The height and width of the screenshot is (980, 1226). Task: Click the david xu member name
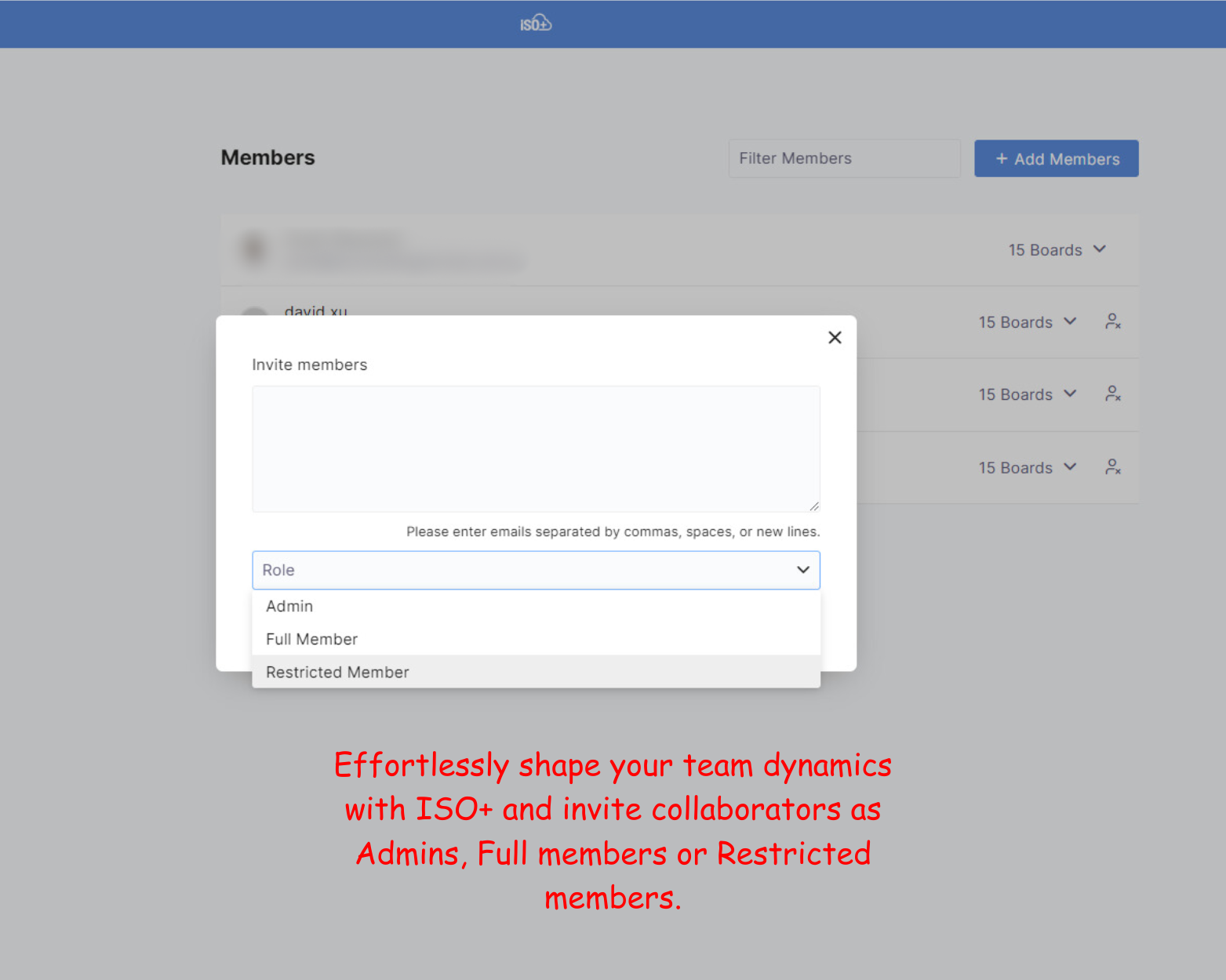pos(315,310)
